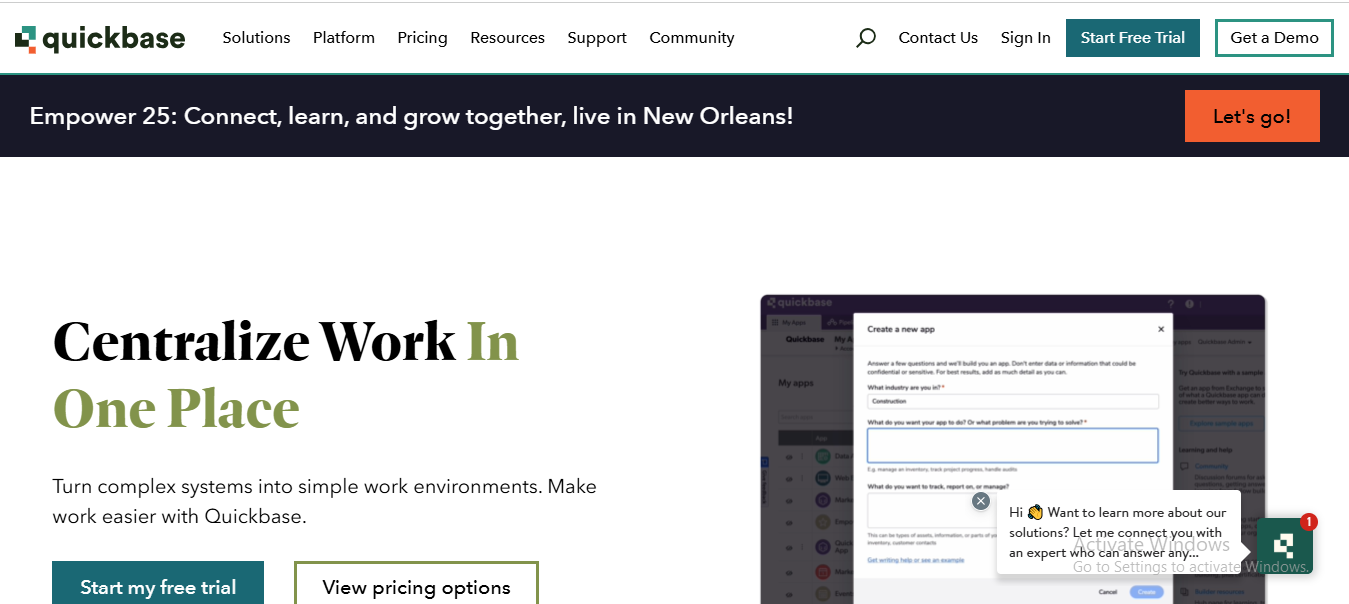Click the chat message bubble text
This screenshot has width=1349, height=604.
pos(1117,532)
